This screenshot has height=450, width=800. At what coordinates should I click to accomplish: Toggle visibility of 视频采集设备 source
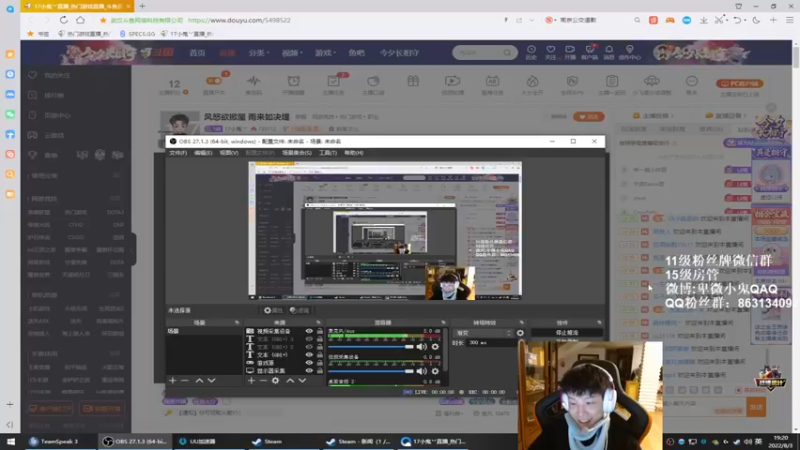click(309, 331)
